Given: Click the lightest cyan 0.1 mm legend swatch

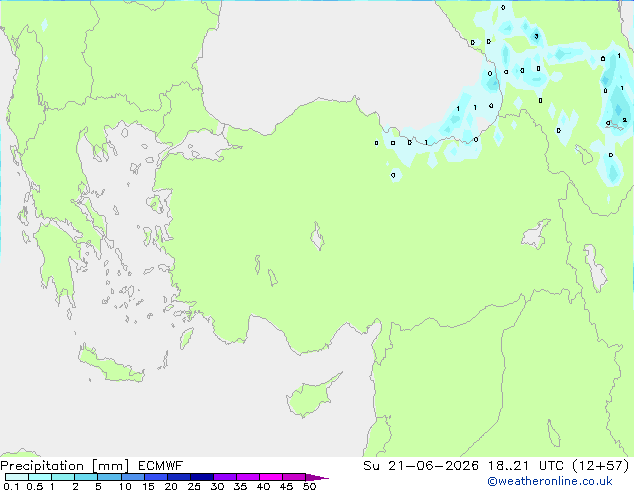Looking at the screenshot, I should 17,477.
